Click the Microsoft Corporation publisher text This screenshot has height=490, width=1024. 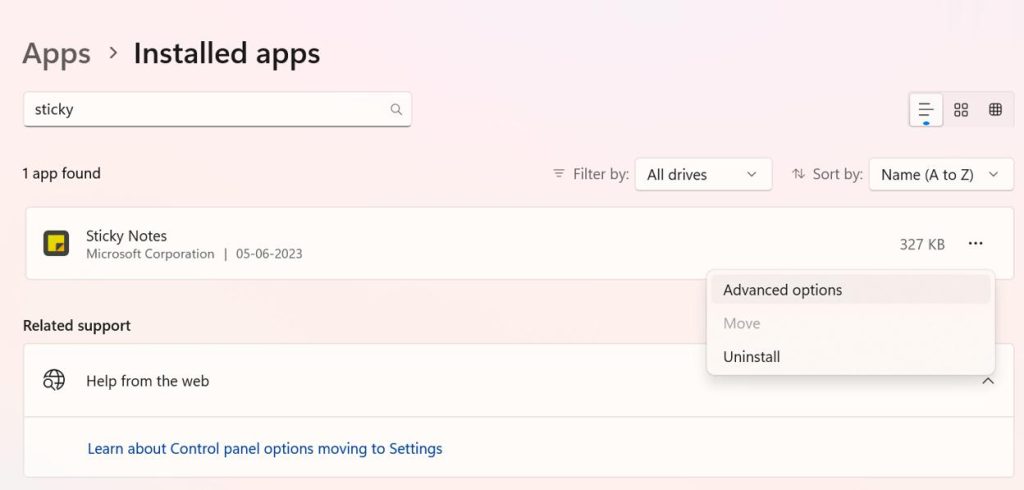tap(150, 254)
